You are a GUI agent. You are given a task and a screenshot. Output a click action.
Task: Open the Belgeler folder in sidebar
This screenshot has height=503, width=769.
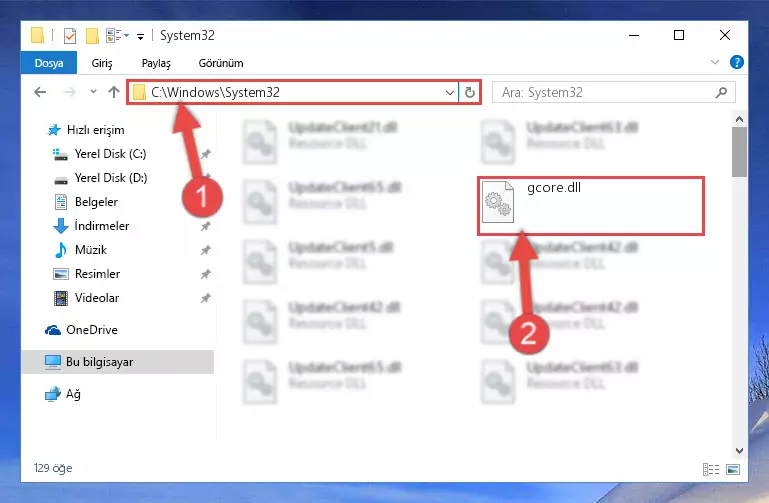[x=86, y=202]
